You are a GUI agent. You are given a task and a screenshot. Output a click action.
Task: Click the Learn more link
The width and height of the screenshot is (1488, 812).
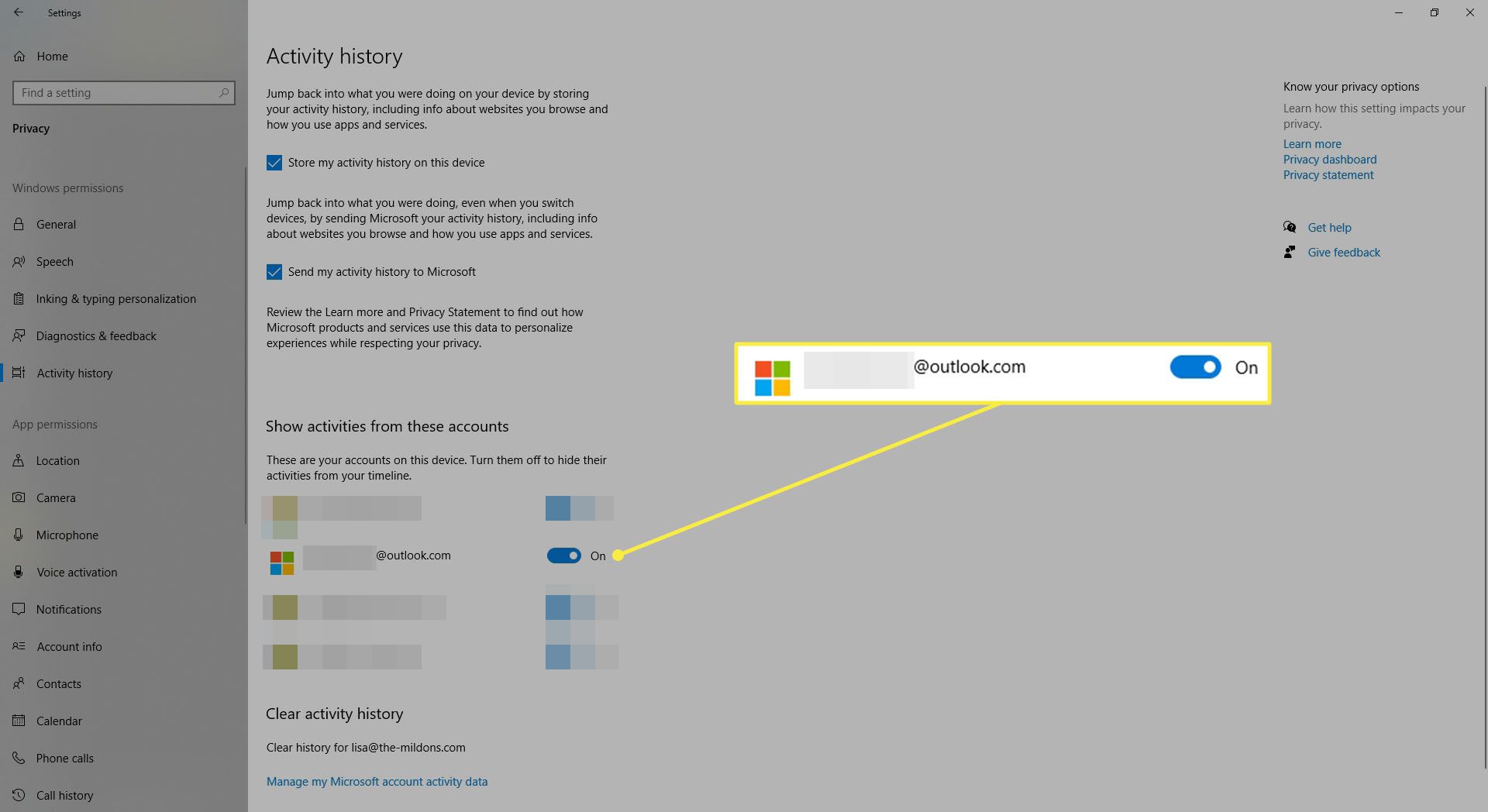tap(1312, 144)
